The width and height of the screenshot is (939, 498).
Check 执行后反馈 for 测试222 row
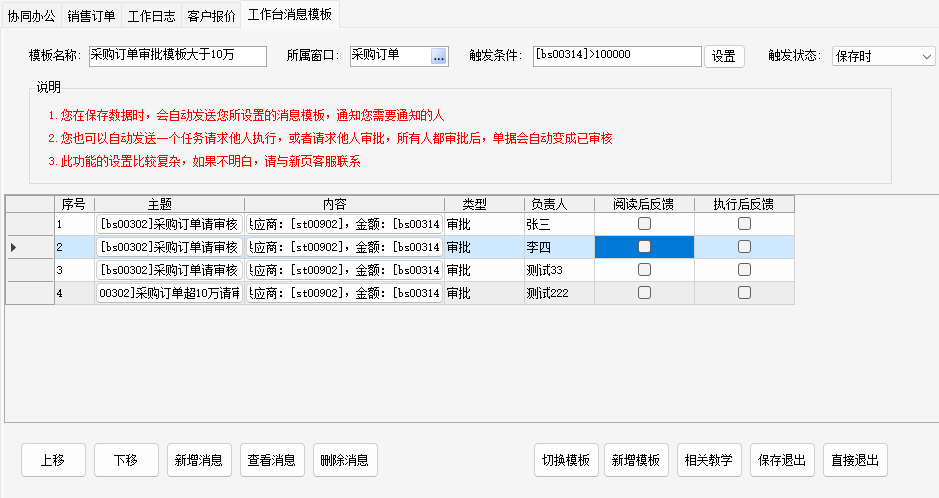[744, 293]
